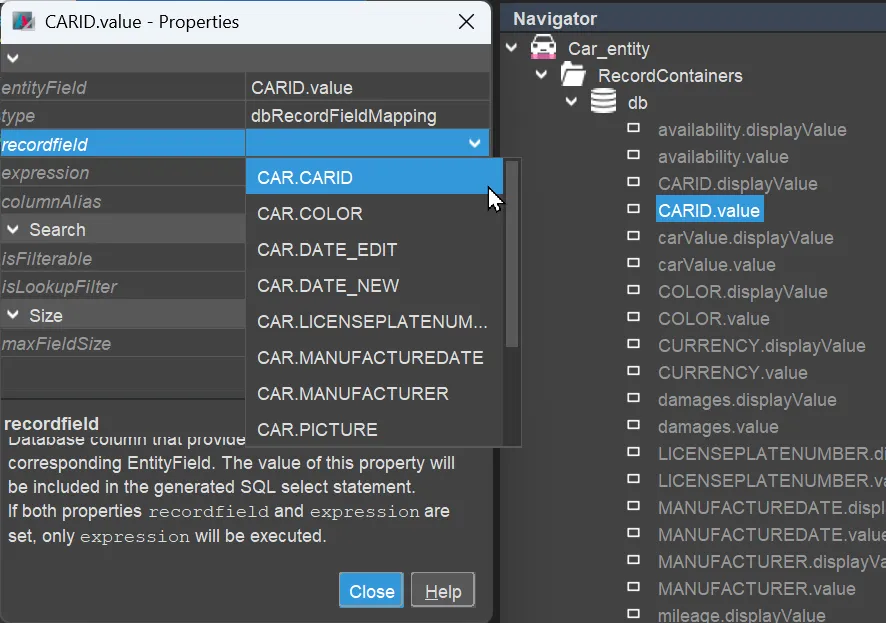Click the Close button
The height and width of the screenshot is (623, 886).
[371, 591]
